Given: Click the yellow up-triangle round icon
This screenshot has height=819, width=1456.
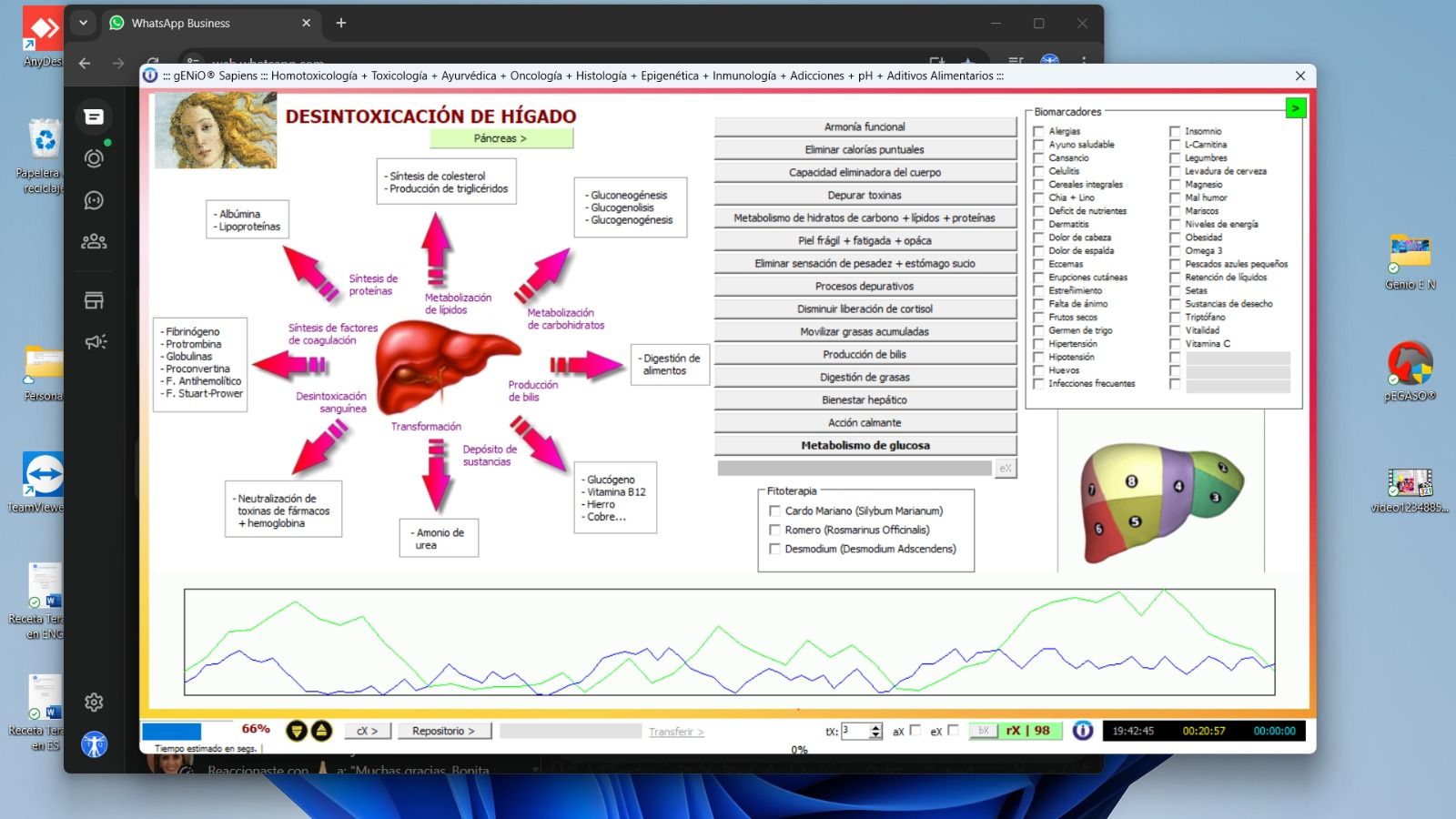Looking at the screenshot, I should (321, 731).
